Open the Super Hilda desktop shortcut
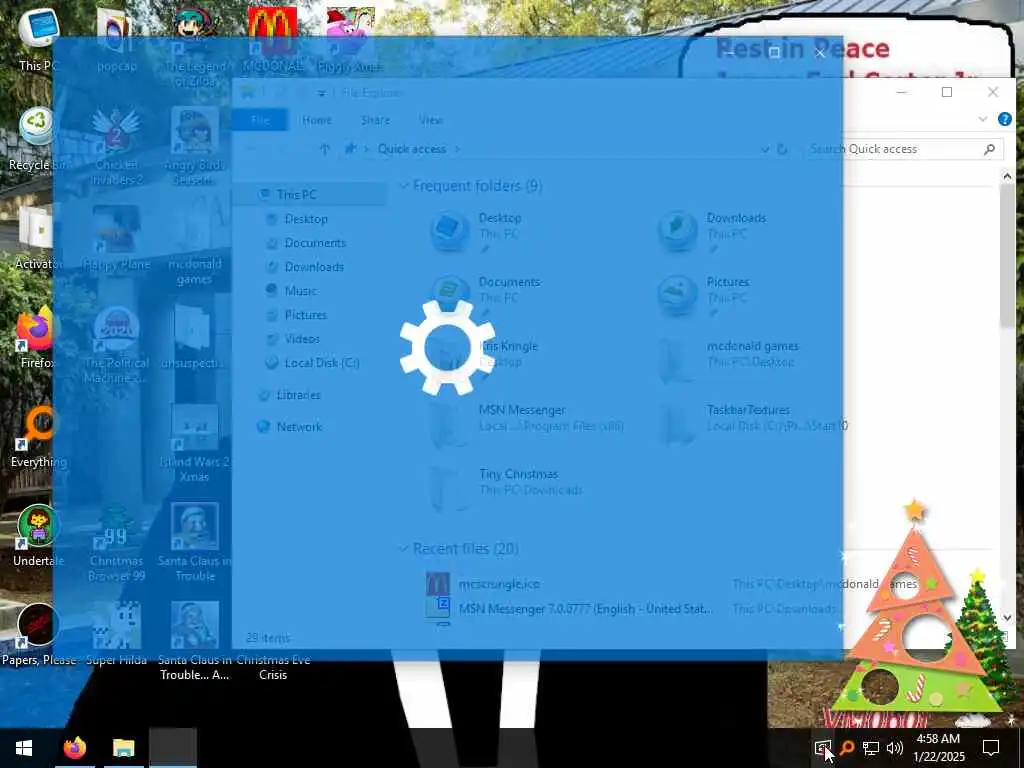The height and width of the screenshot is (768, 1024). click(x=116, y=635)
